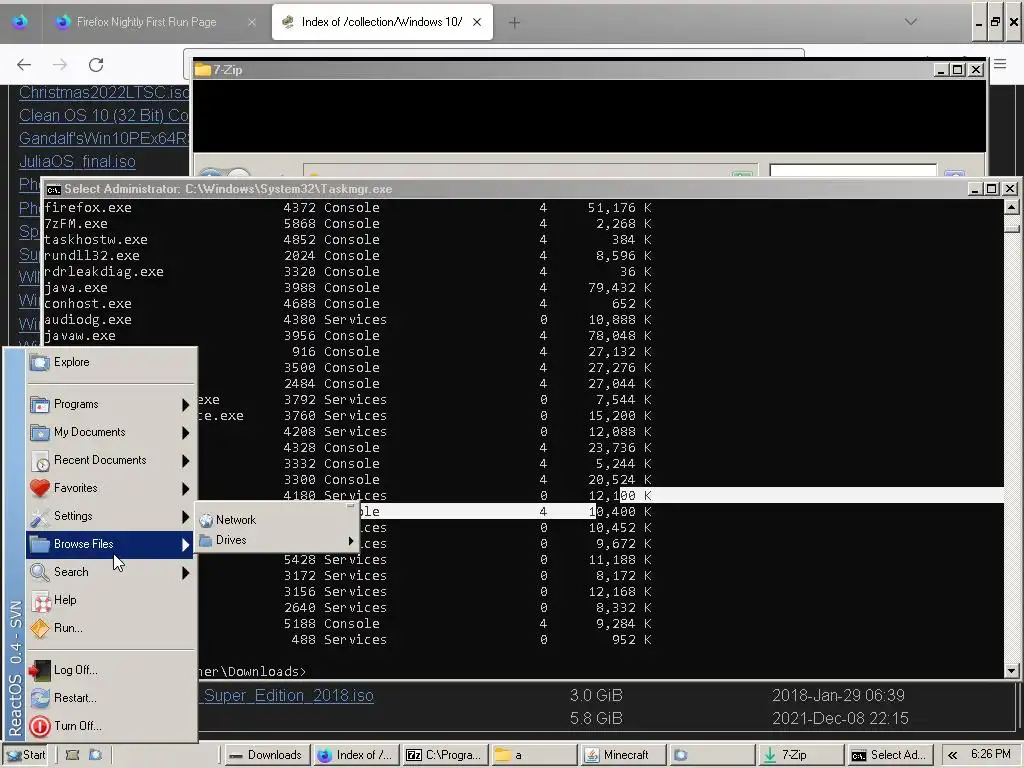Switch to Downloads taskbar window
The height and width of the screenshot is (768, 1024).
click(267, 755)
